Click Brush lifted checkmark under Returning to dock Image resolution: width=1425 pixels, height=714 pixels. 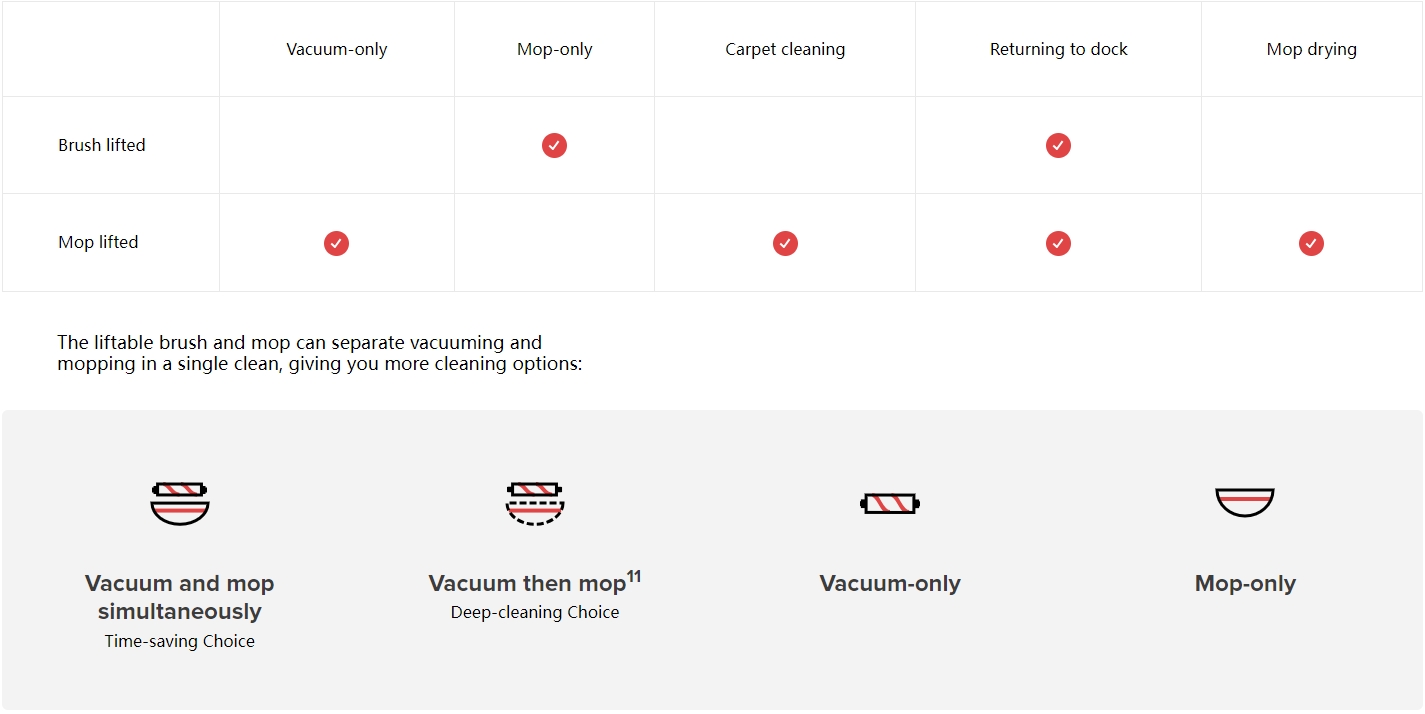1058,145
